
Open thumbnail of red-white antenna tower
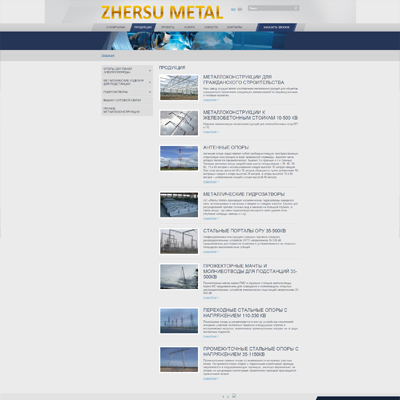(x=179, y=158)
